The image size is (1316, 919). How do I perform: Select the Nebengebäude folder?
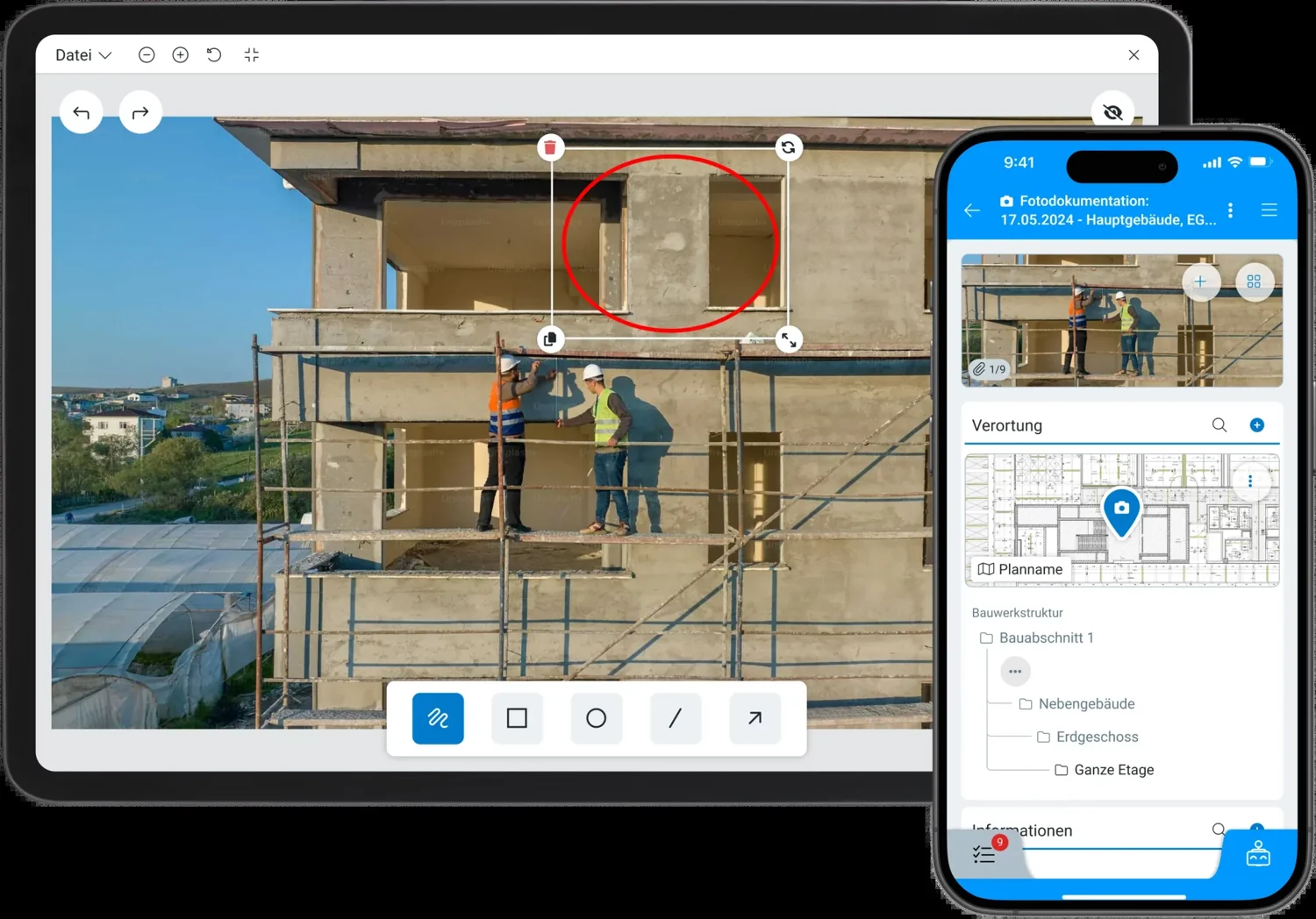click(x=1076, y=704)
